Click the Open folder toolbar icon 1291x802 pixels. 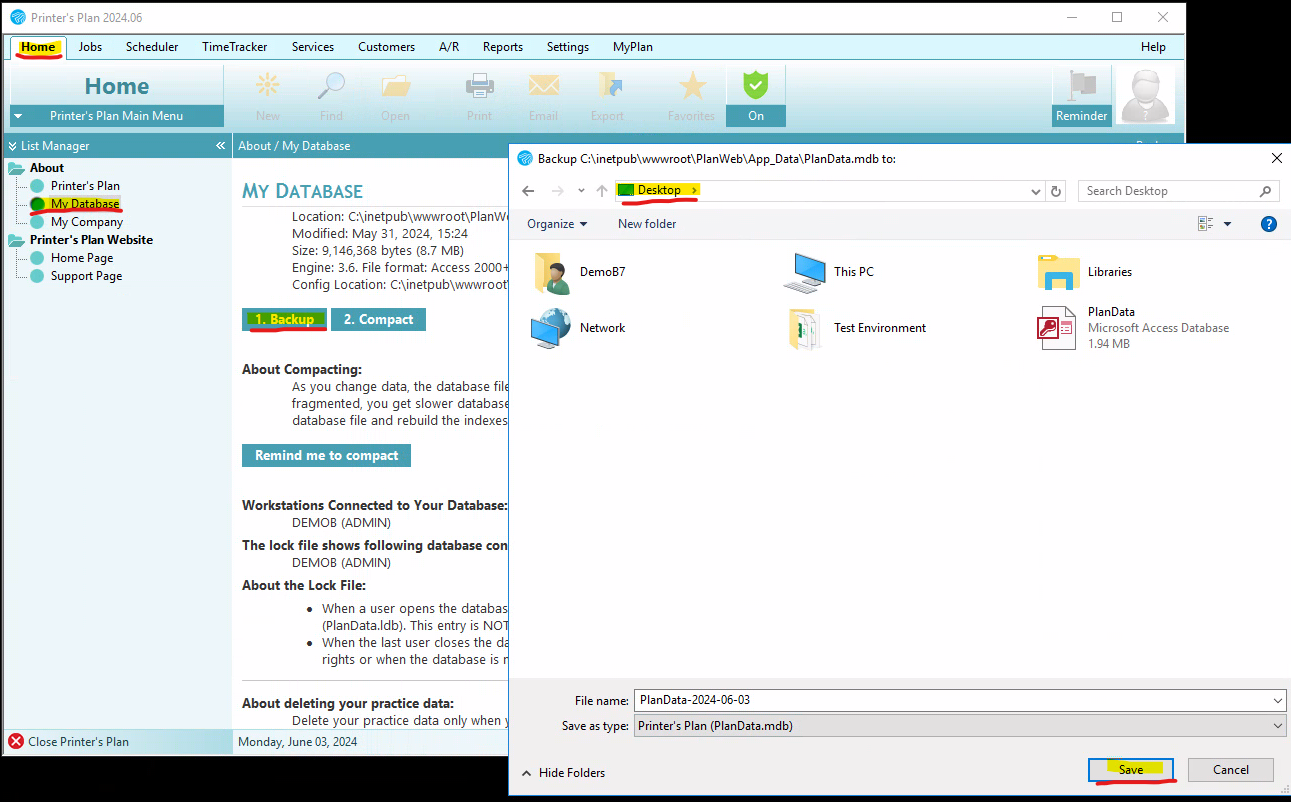click(395, 96)
